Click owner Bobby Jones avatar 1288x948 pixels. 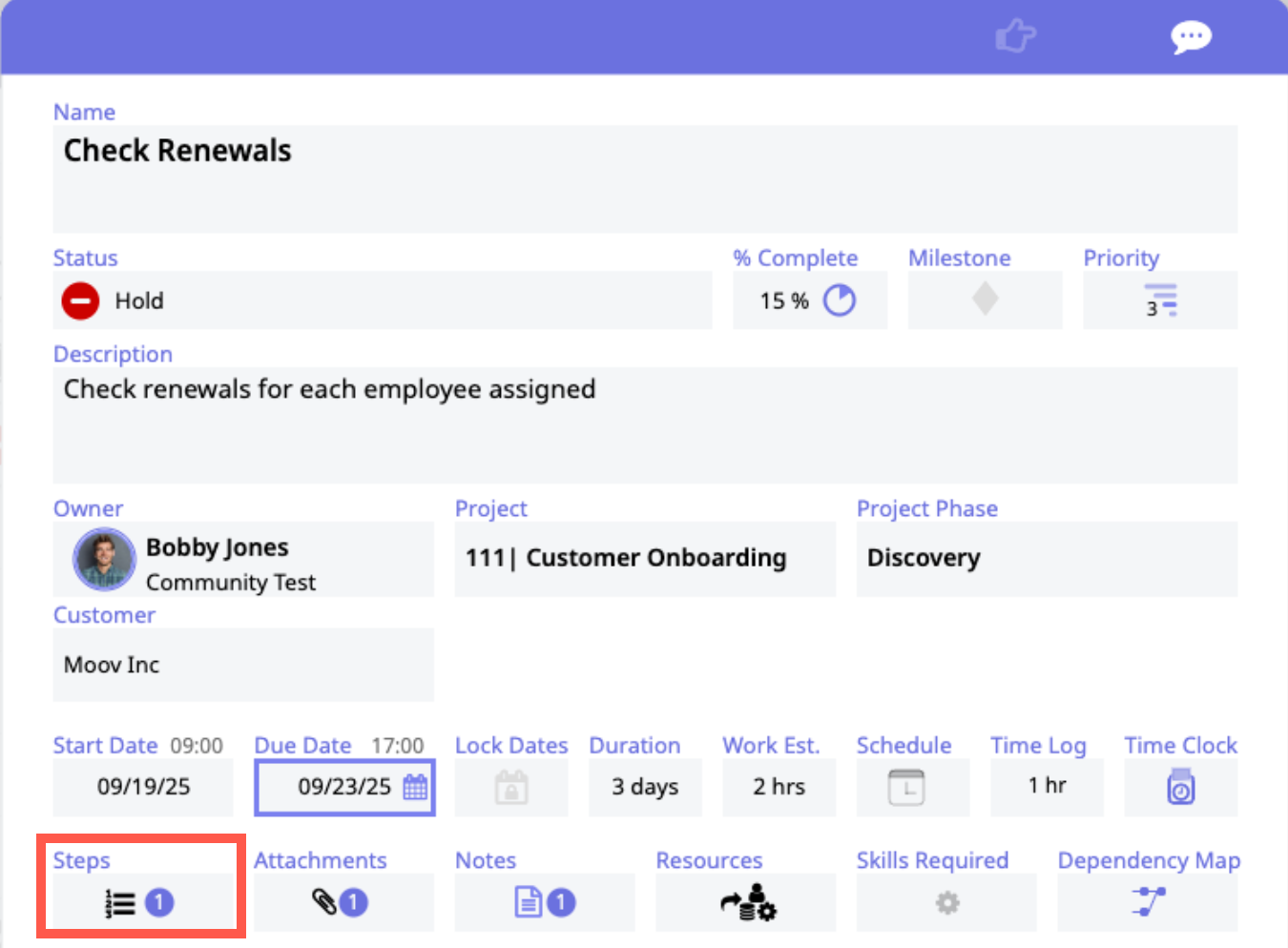104,559
